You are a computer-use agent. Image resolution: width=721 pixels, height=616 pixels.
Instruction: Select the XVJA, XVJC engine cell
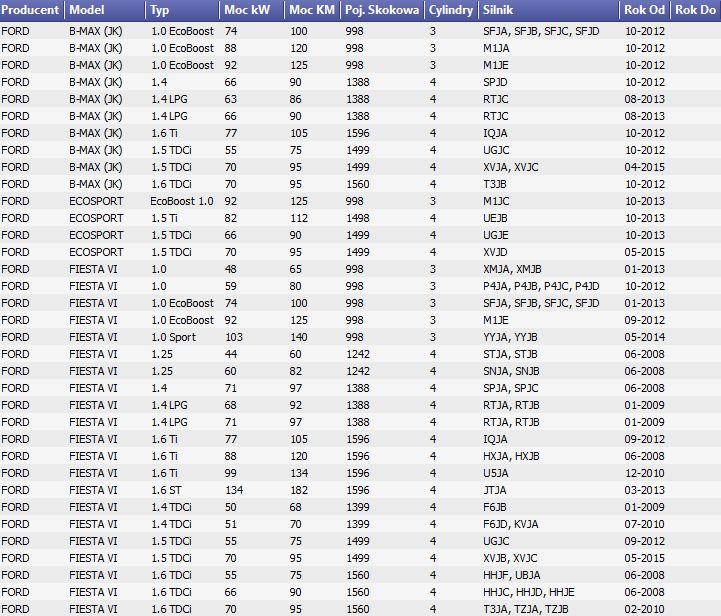tap(510, 167)
